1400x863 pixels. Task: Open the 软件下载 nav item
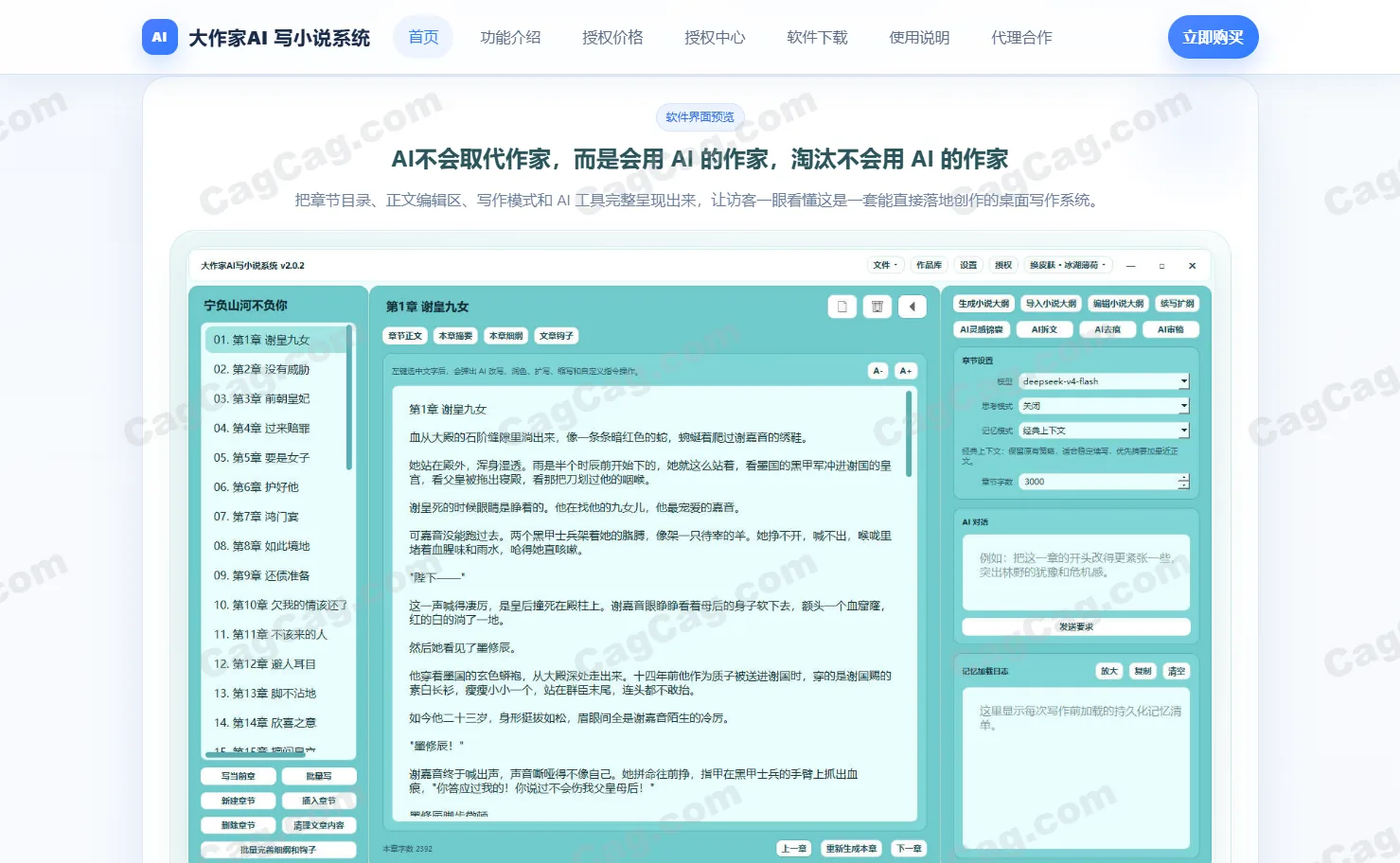coord(817,37)
